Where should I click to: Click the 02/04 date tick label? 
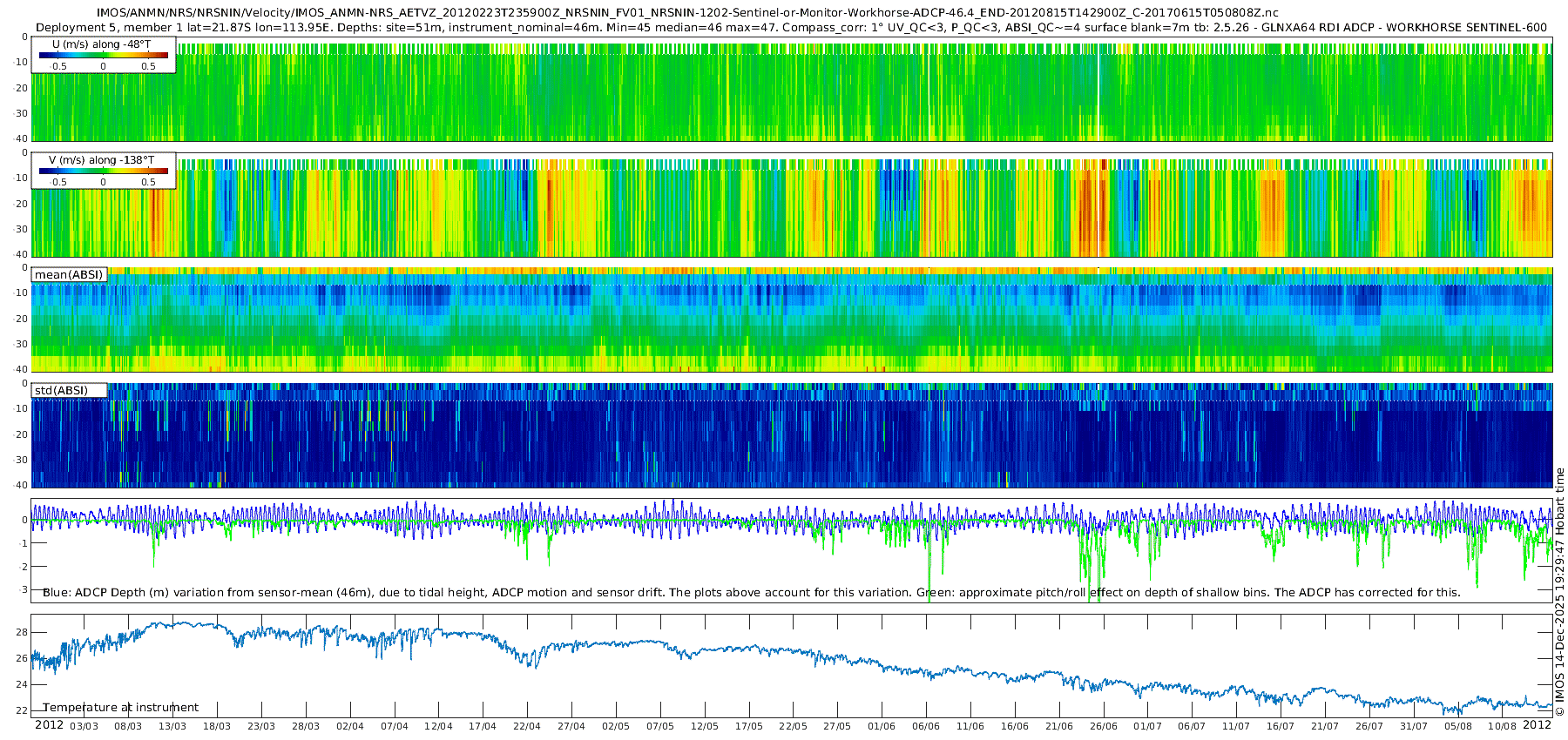(x=349, y=726)
